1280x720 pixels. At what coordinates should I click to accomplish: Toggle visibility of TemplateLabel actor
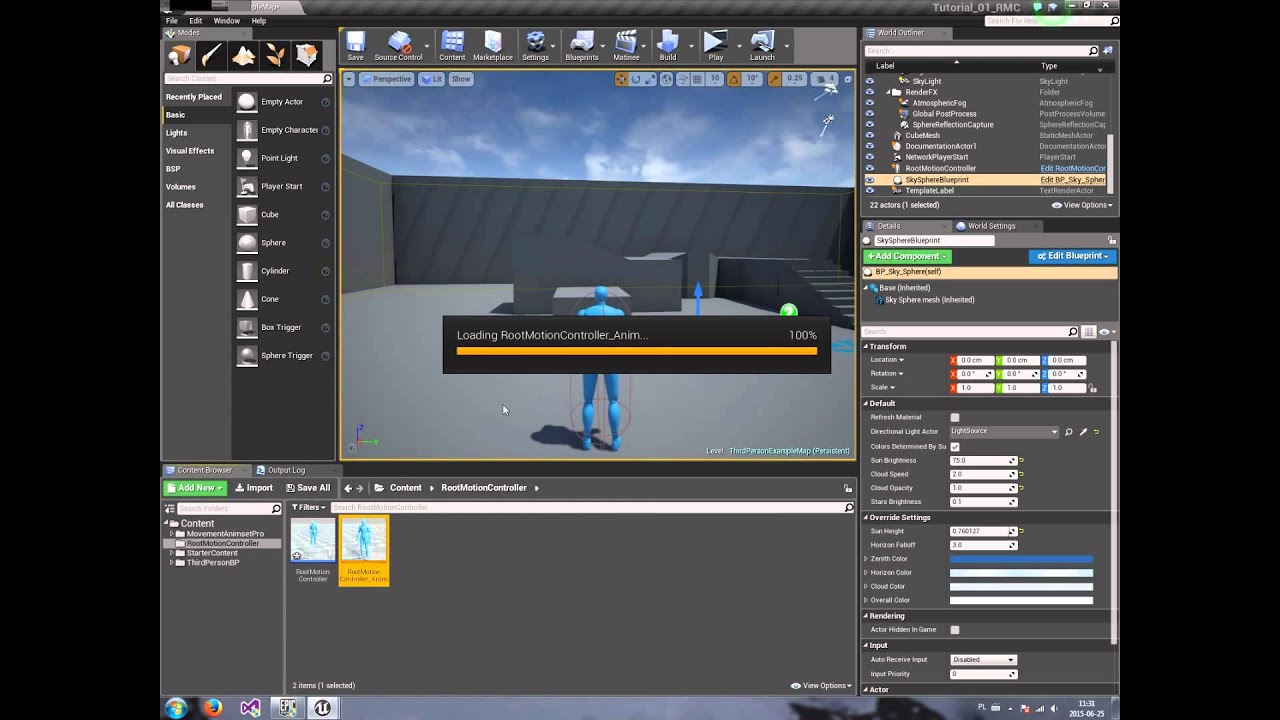point(869,190)
